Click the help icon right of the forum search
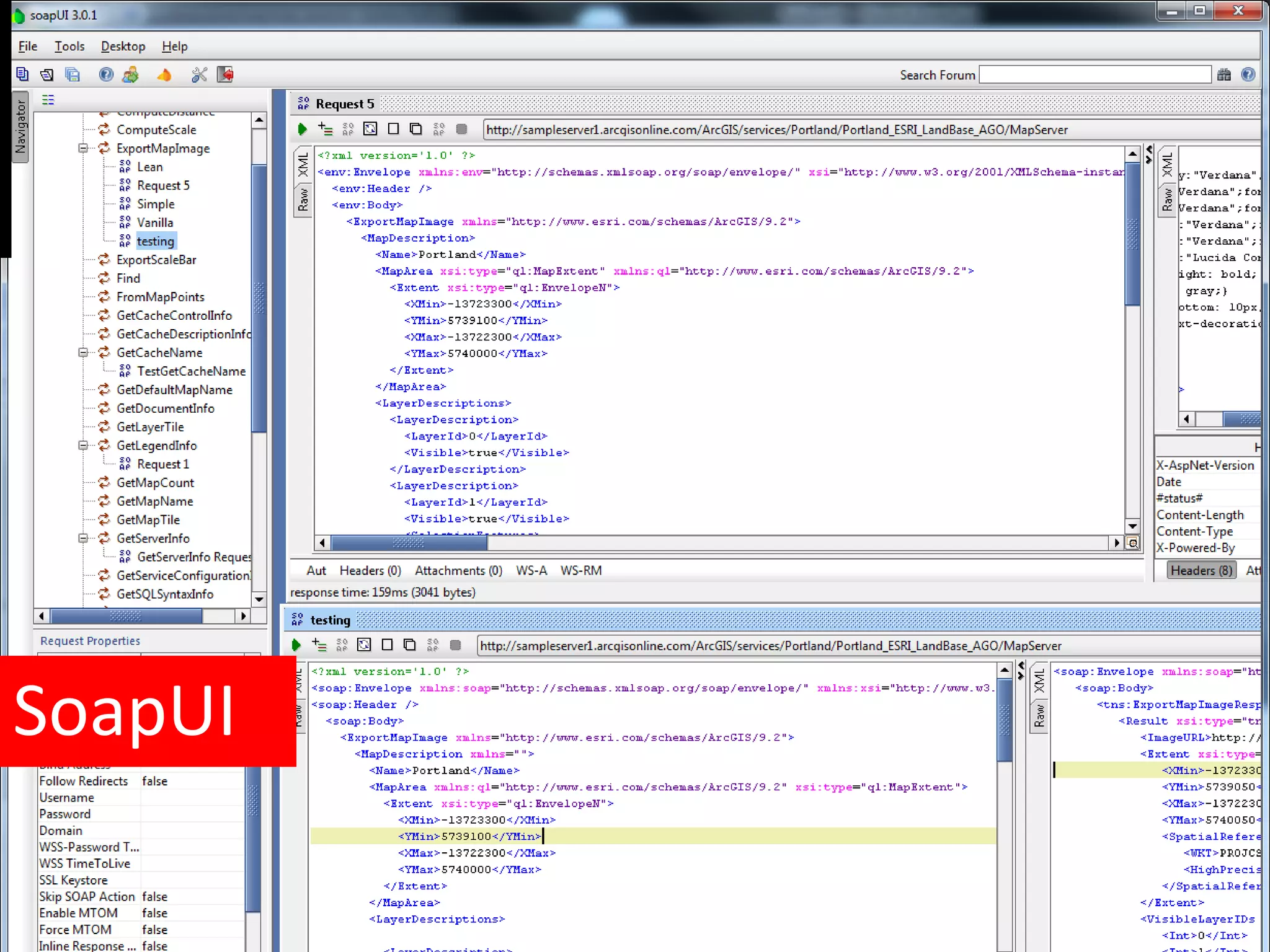Viewport: 1270px width, 952px height. [x=1248, y=74]
